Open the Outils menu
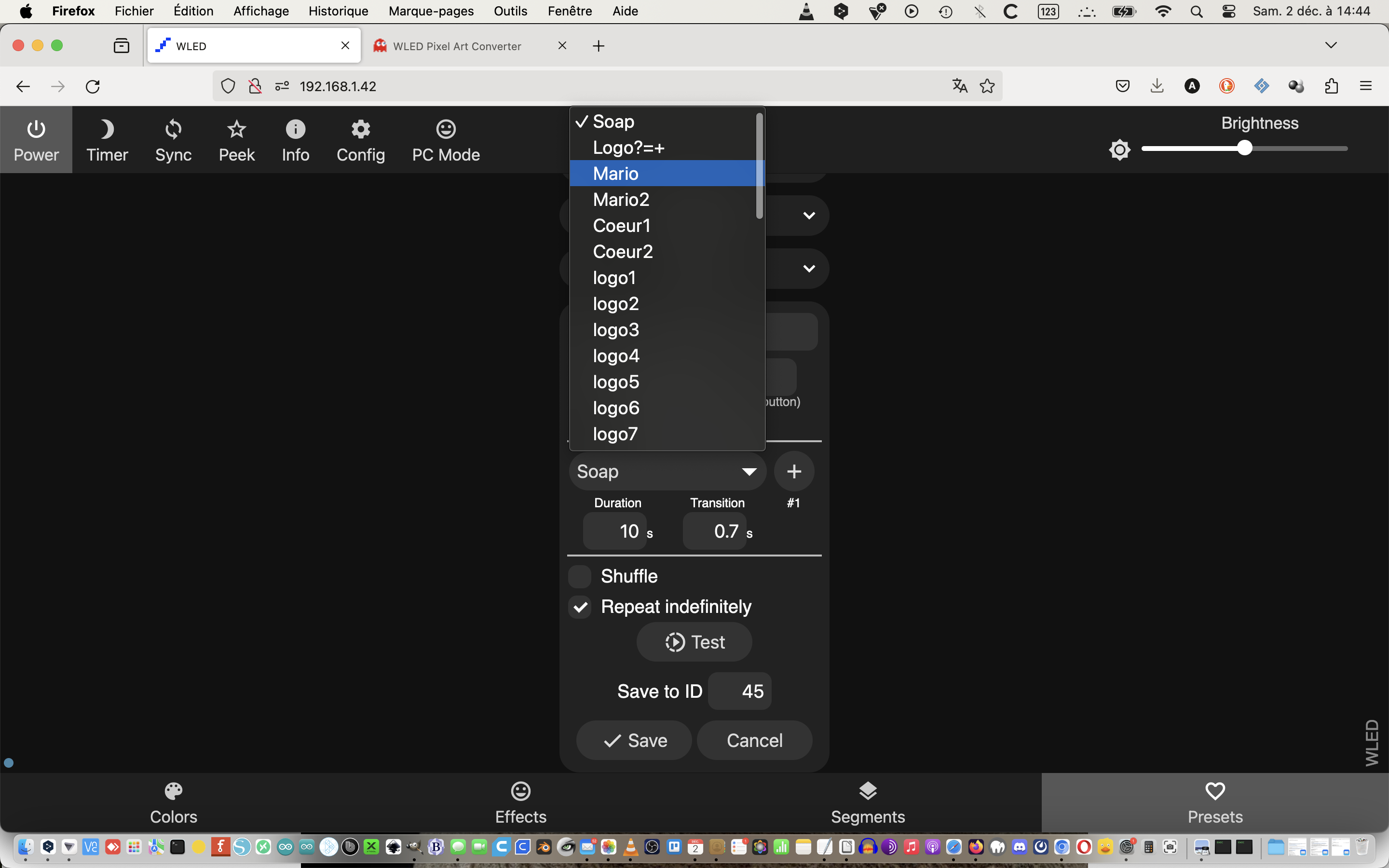The image size is (1389, 868). (510, 11)
